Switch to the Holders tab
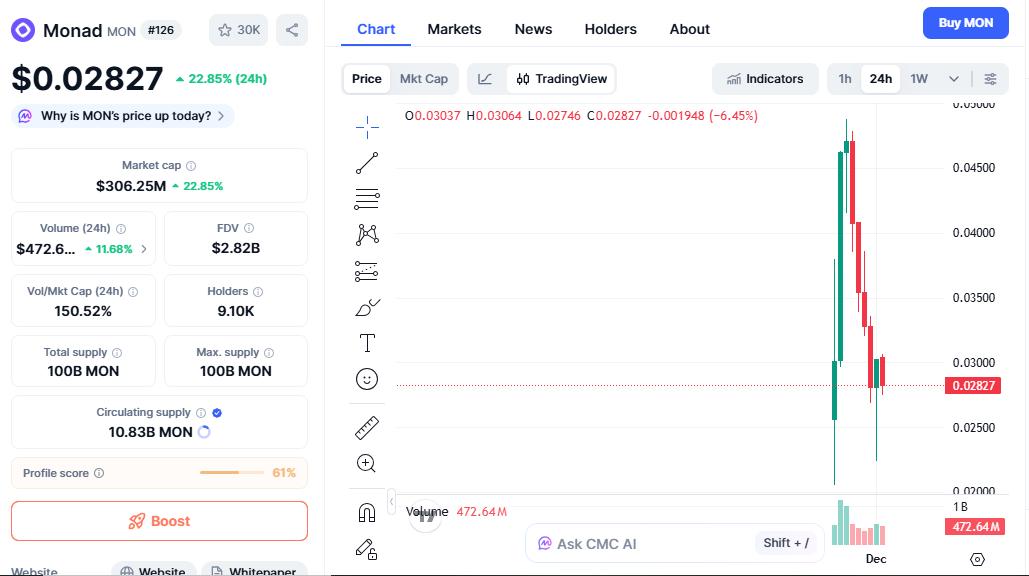The height and width of the screenshot is (576, 1029). [610, 29]
